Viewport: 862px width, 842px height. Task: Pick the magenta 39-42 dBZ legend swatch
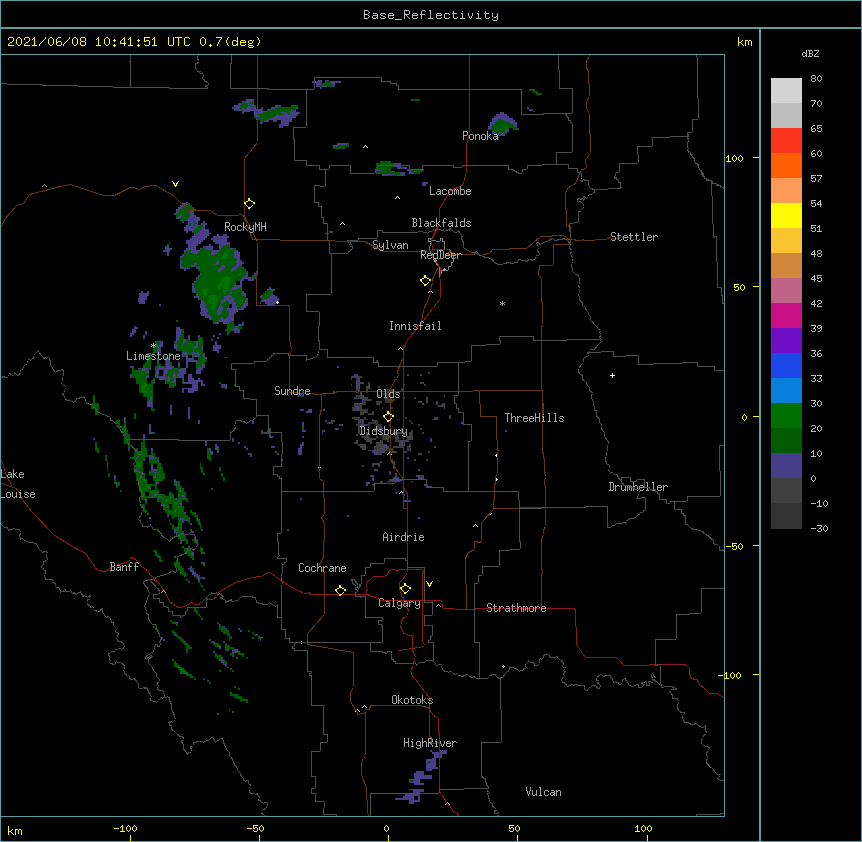(786, 316)
